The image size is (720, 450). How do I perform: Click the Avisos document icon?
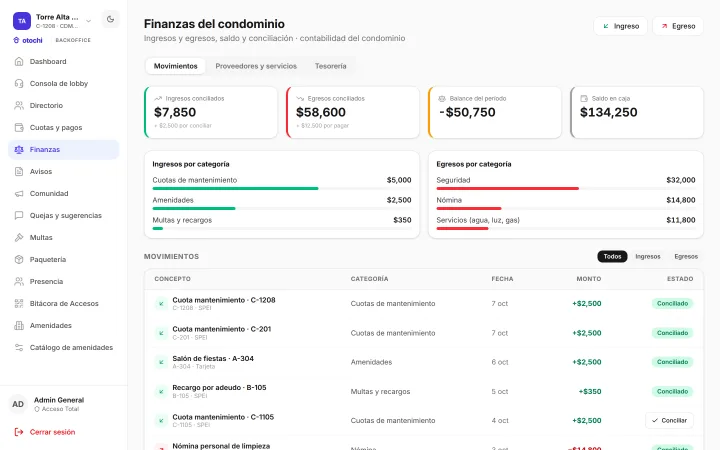(19, 172)
